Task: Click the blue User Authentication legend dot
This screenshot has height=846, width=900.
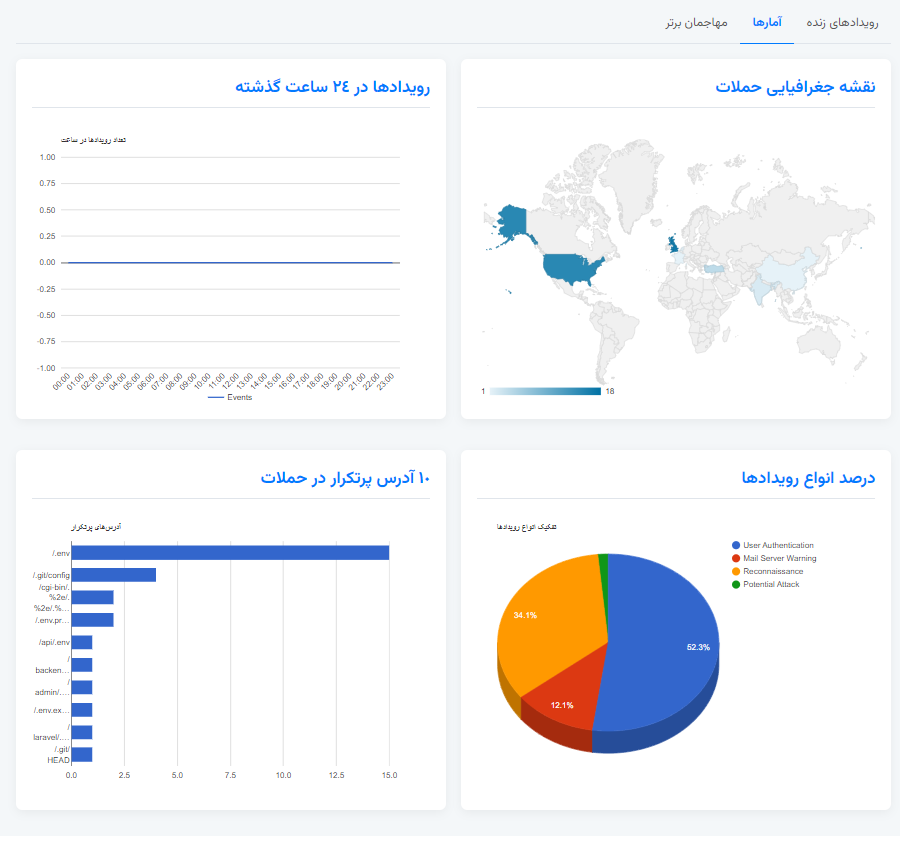Action: click(736, 545)
